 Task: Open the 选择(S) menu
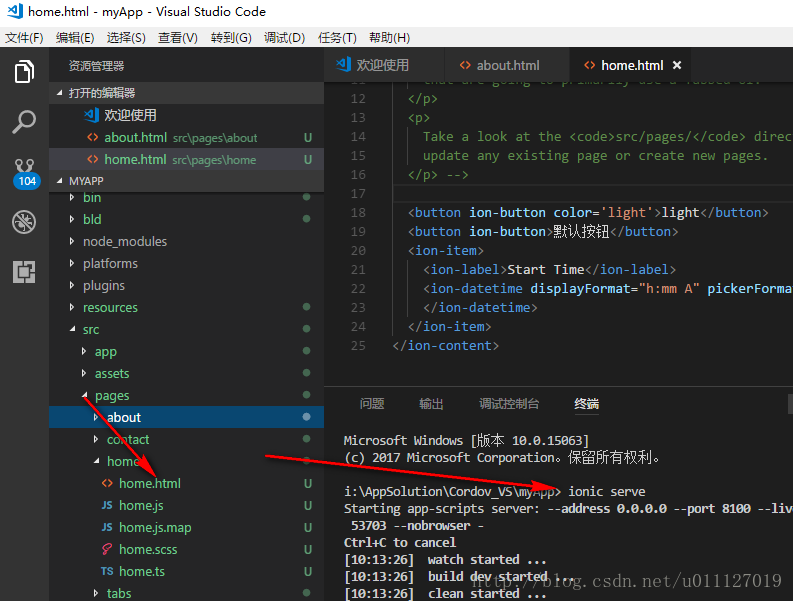[x=126, y=37]
